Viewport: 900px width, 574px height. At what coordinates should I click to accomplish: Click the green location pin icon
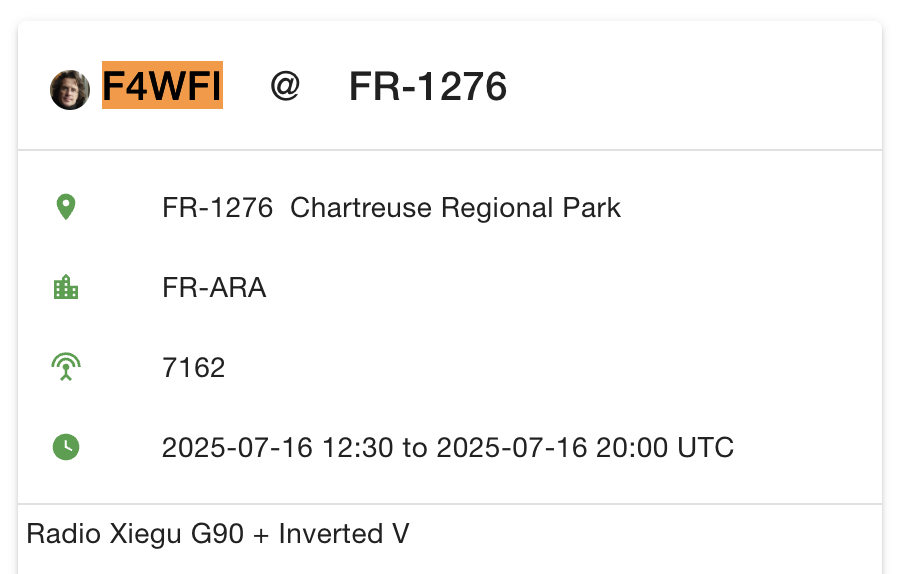click(66, 208)
